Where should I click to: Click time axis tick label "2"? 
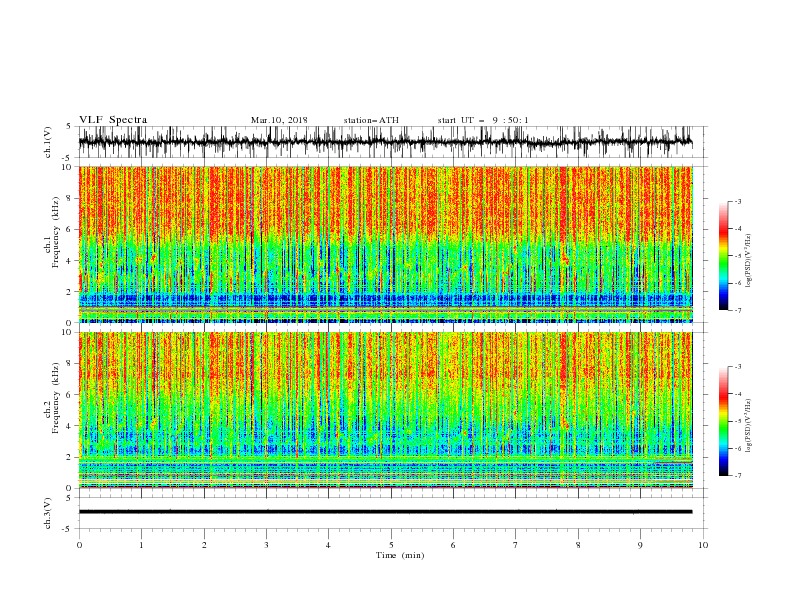click(204, 545)
